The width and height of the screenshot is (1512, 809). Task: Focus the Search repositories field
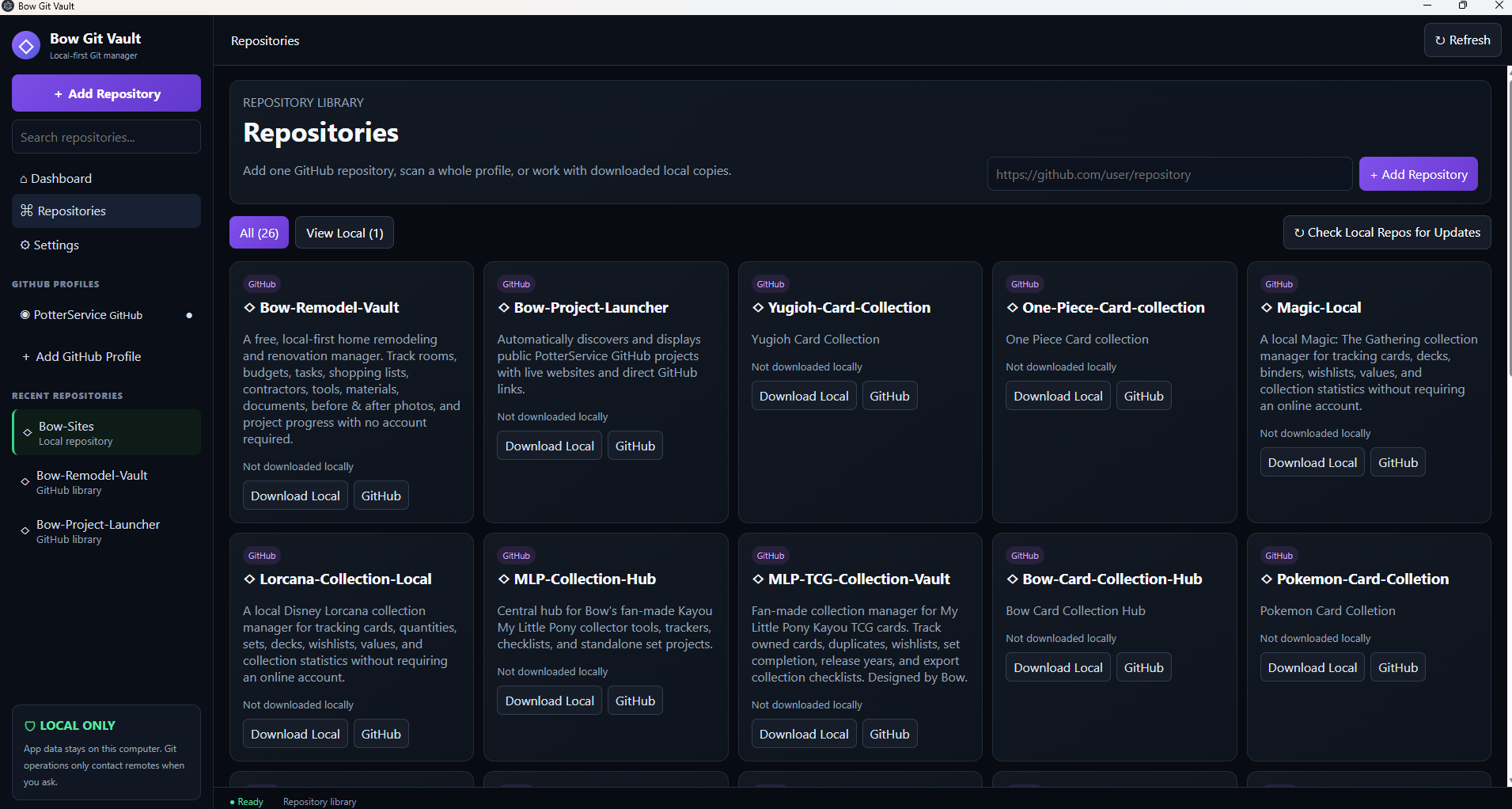tap(106, 137)
